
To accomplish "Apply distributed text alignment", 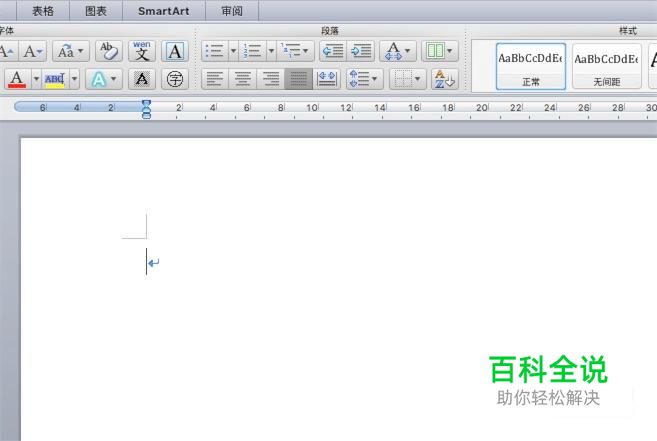I will [327, 79].
